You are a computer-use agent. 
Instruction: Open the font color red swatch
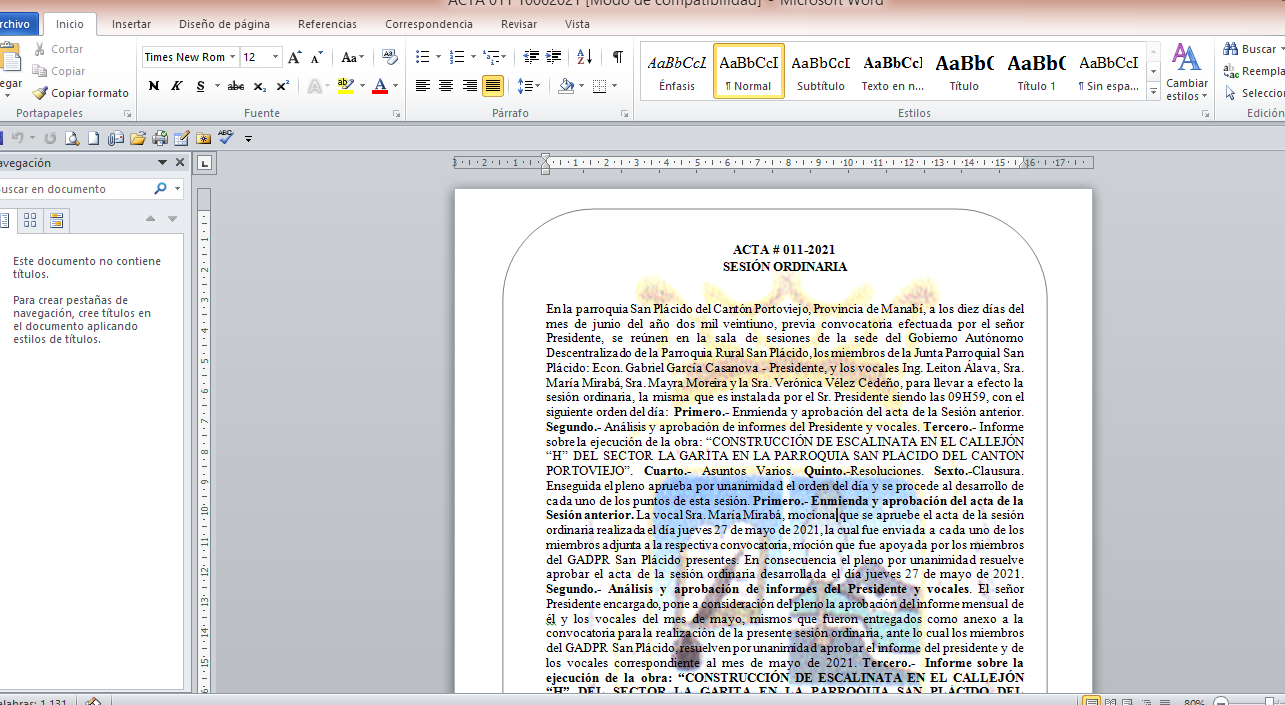tap(380, 86)
